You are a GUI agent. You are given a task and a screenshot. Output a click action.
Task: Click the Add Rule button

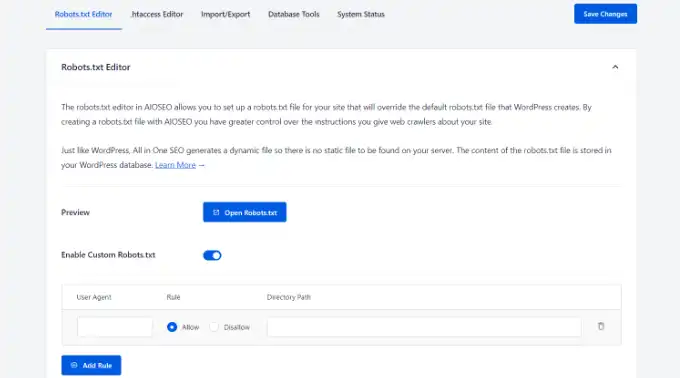[x=91, y=365]
